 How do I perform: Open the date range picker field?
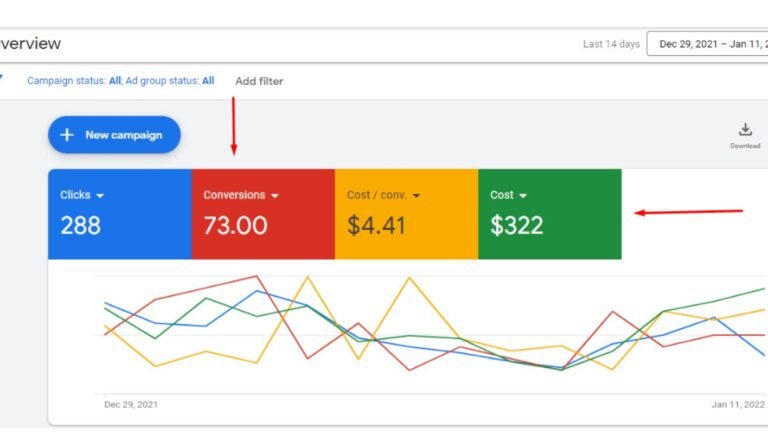pos(707,44)
